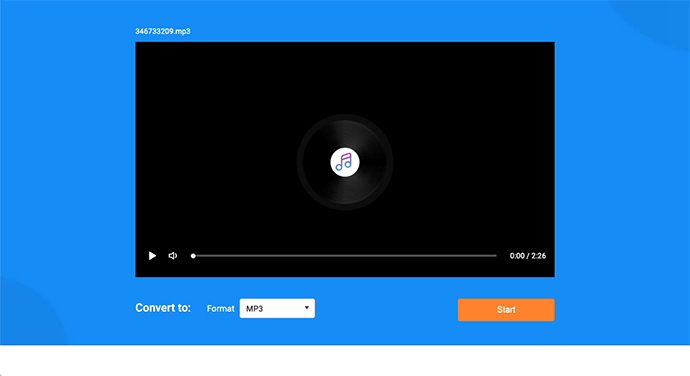Click the white area below the blue panel
This screenshot has width=690, height=376.
345,361
